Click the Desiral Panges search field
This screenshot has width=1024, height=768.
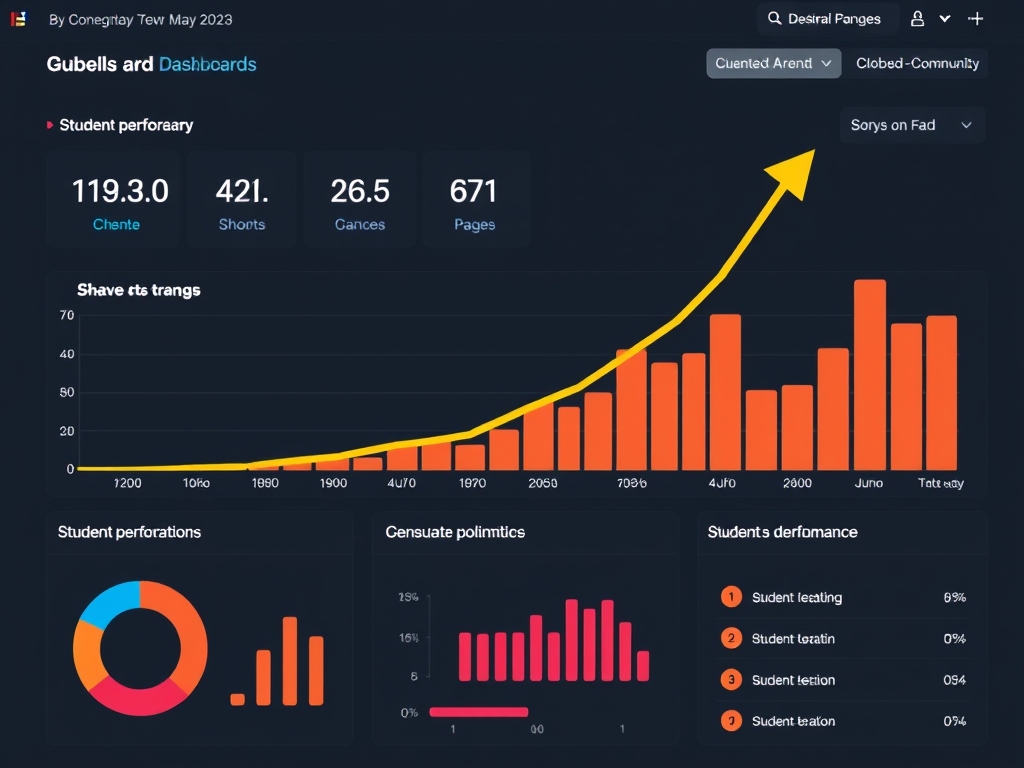pyautogui.click(x=832, y=19)
